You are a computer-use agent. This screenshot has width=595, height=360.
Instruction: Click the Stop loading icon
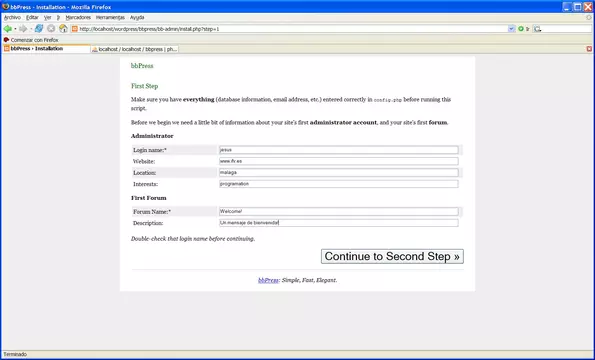pos(51,29)
